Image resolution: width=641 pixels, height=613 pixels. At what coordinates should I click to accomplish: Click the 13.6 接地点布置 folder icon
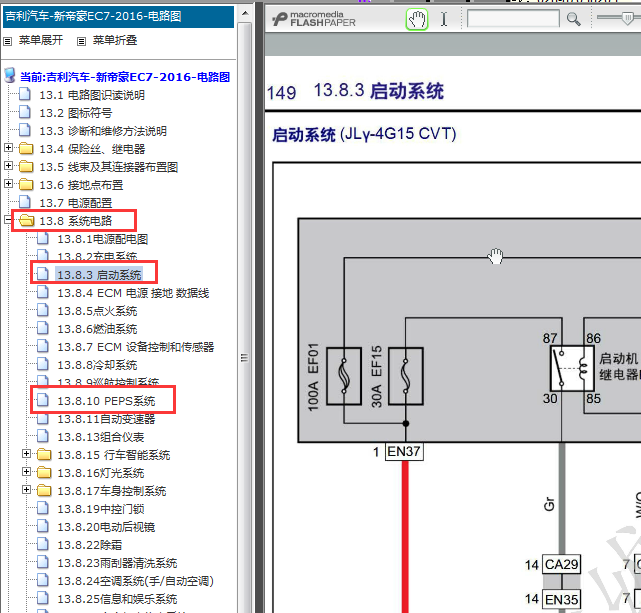click(x=26, y=184)
